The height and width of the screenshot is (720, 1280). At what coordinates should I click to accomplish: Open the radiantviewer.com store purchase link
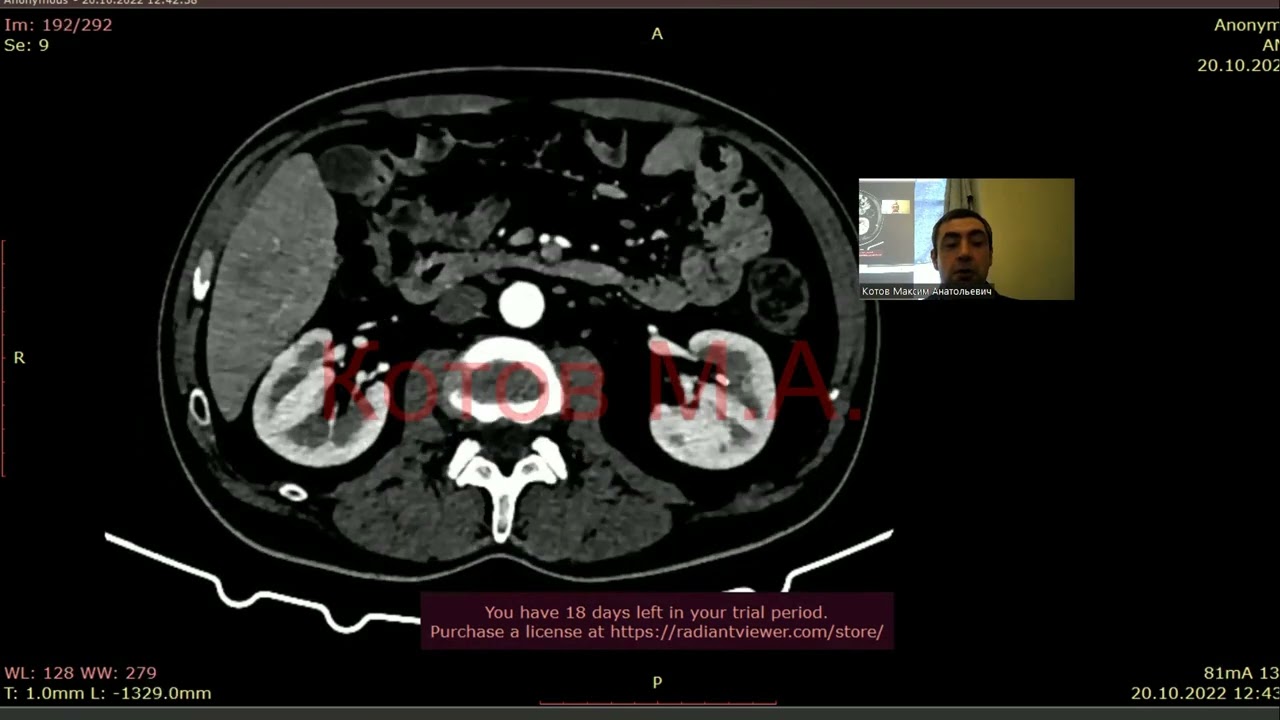(x=746, y=632)
